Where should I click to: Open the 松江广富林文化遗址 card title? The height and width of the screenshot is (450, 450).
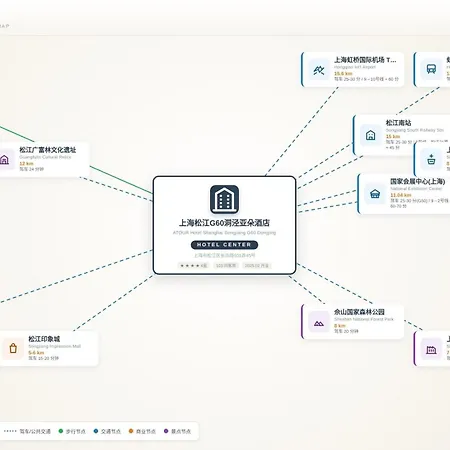tap(48, 150)
